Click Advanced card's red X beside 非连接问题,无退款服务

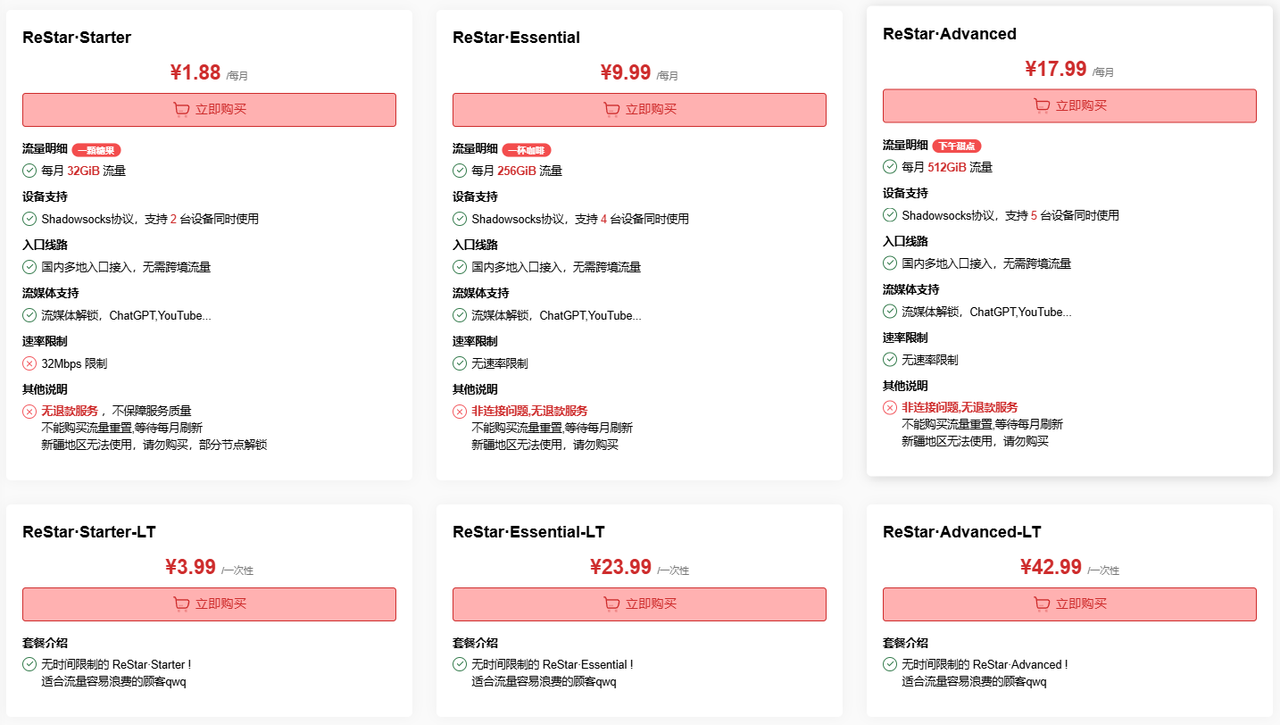[x=890, y=407]
